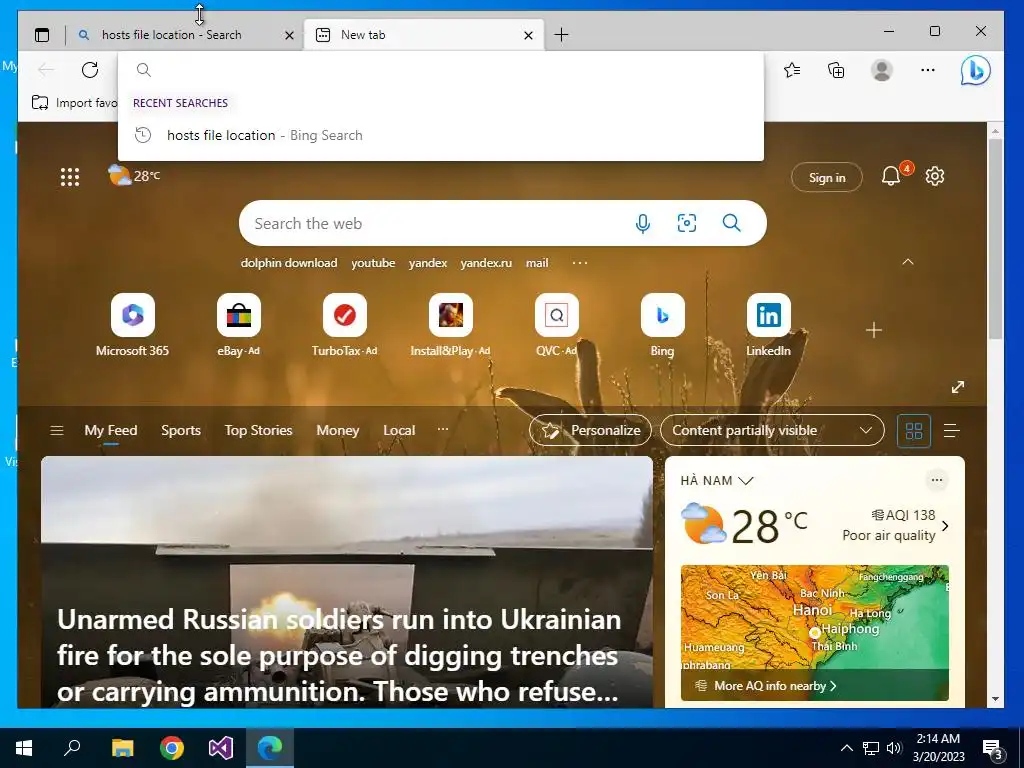
Task: Open the Collections icon in the toolbar
Action: coord(836,70)
